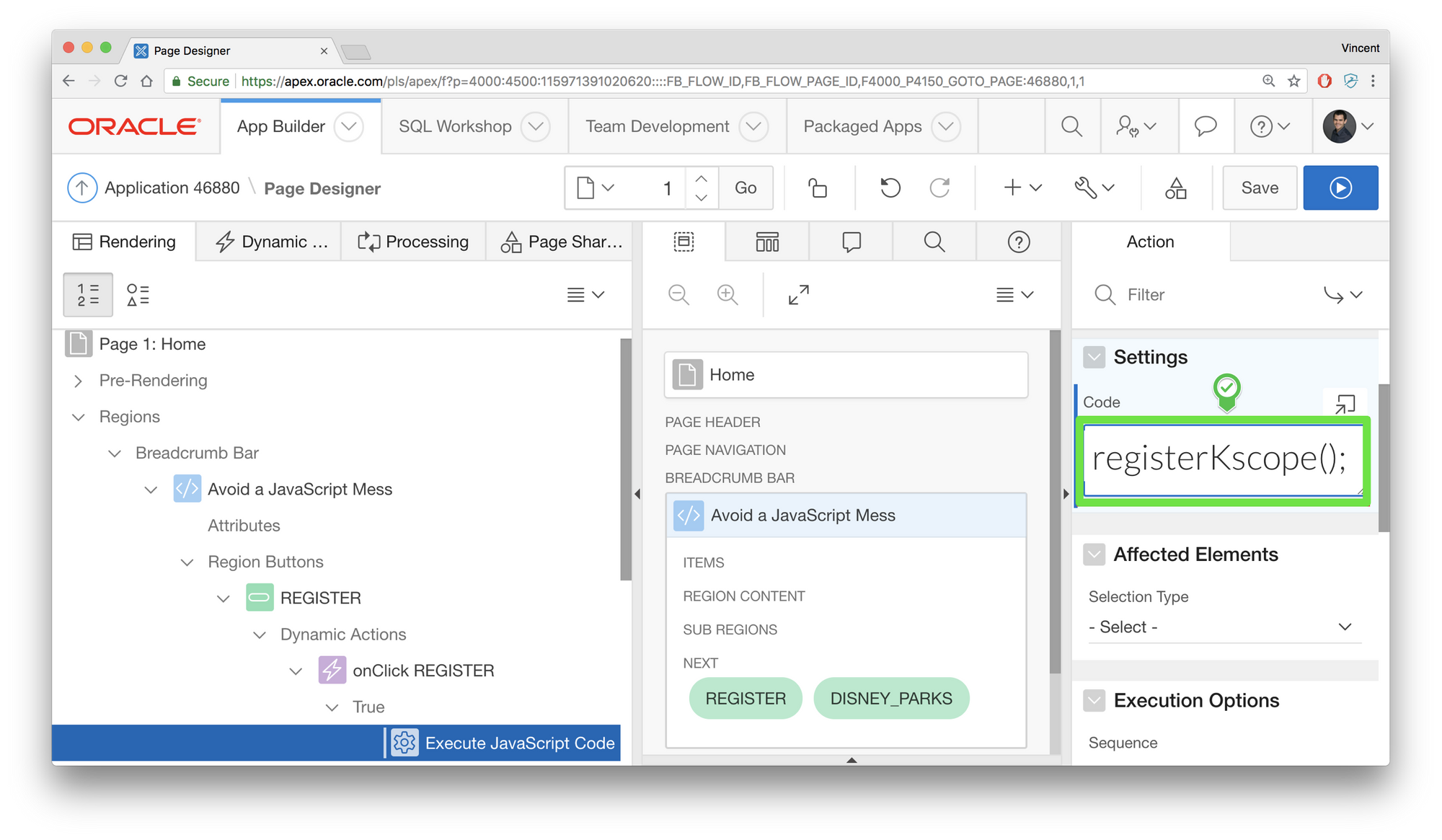Switch to the Processing tab

[x=413, y=242]
